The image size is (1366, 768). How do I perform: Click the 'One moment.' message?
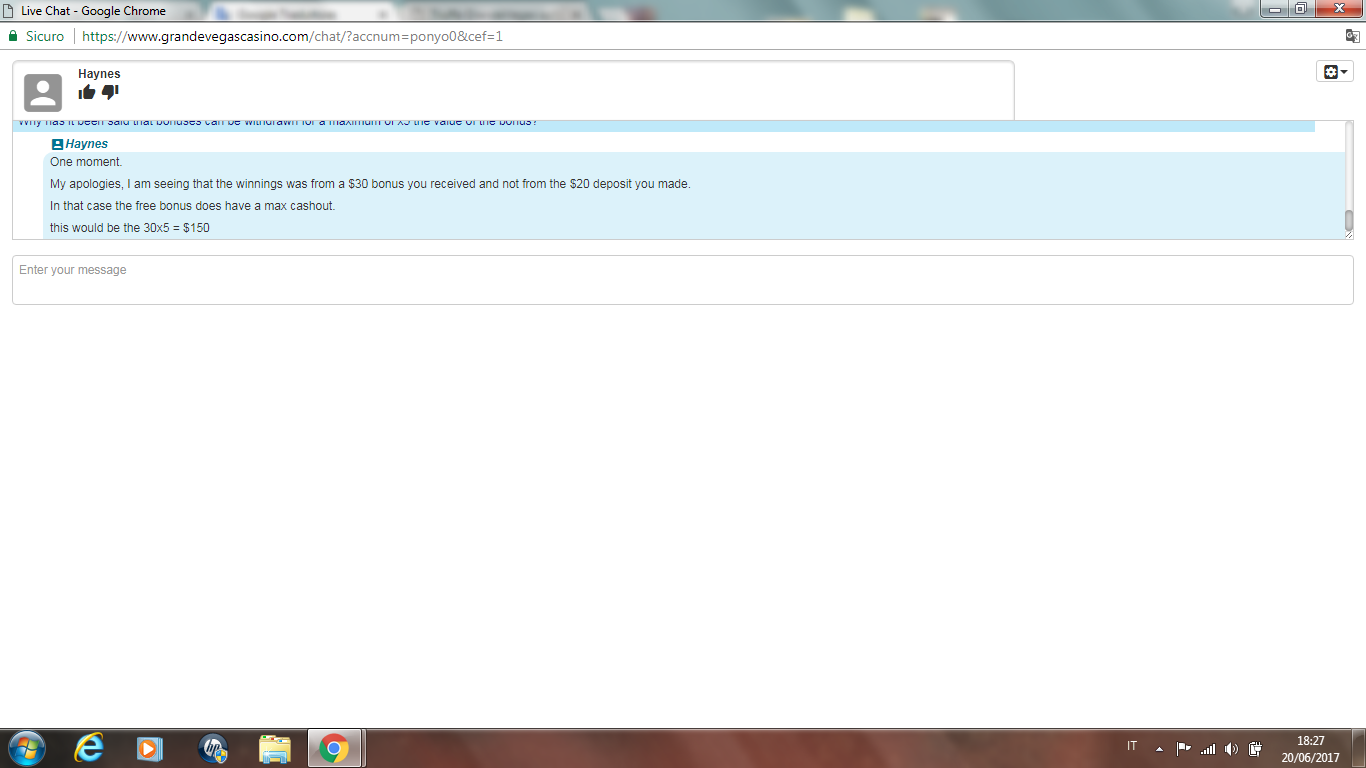[86, 162]
